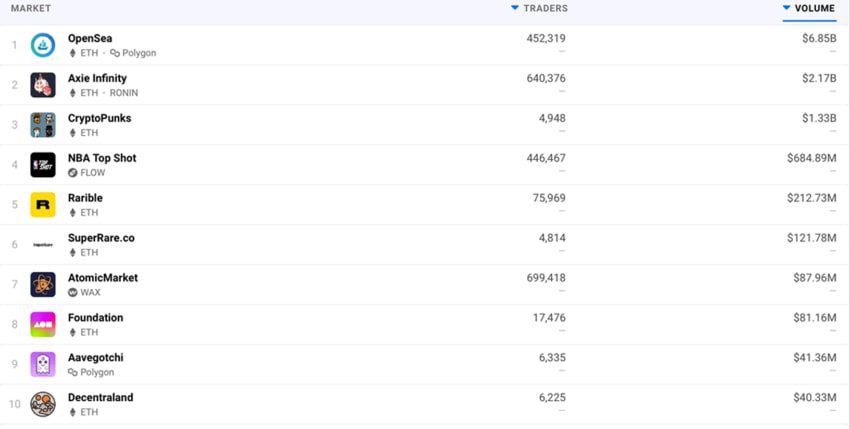Click the NBA Top Shot logo
This screenshot has width=850, height=429.
coord(43,165)
